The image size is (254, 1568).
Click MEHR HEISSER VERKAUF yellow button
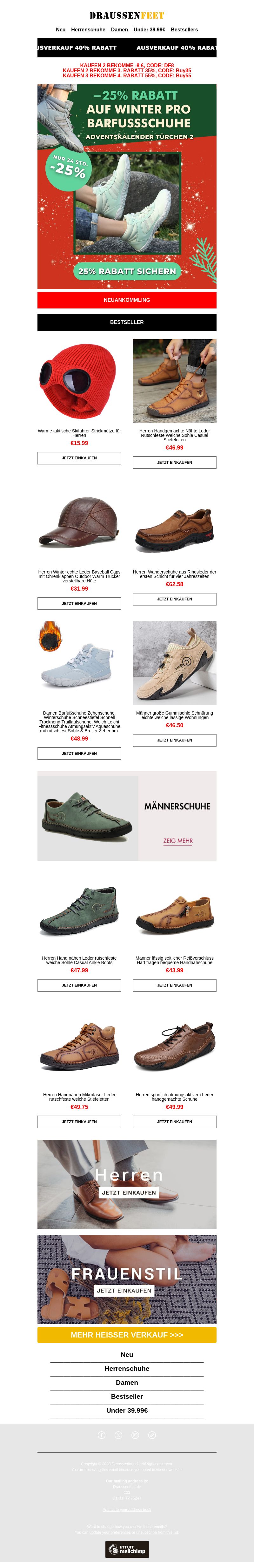(x=127, y=1335)
